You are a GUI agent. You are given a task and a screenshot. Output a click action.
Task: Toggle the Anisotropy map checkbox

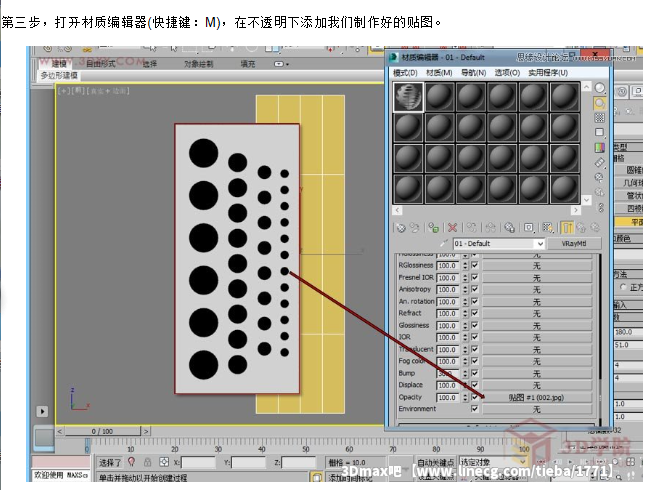[475, 289]
